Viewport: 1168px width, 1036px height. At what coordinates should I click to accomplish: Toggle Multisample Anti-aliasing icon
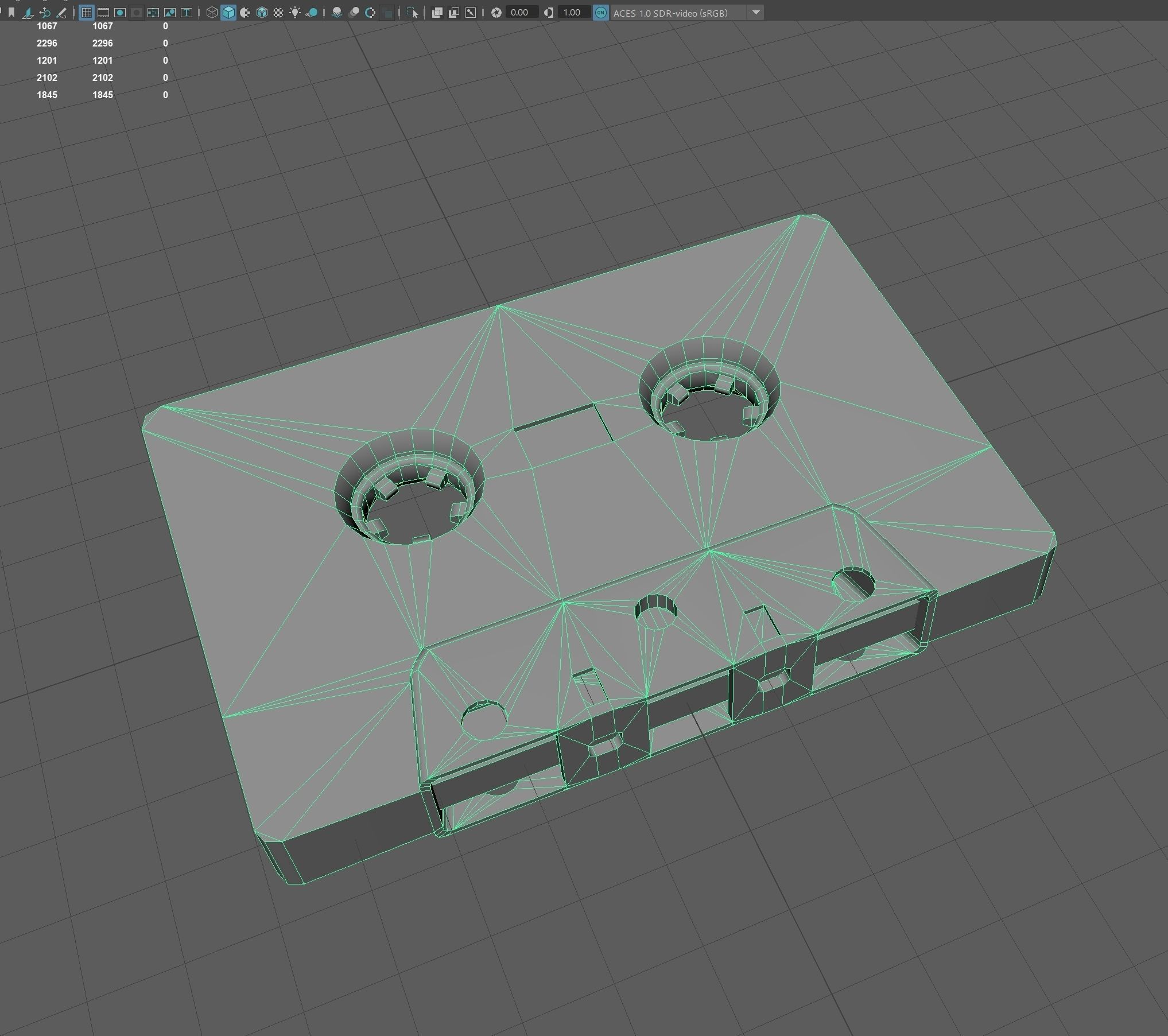[x=370, y=12]
